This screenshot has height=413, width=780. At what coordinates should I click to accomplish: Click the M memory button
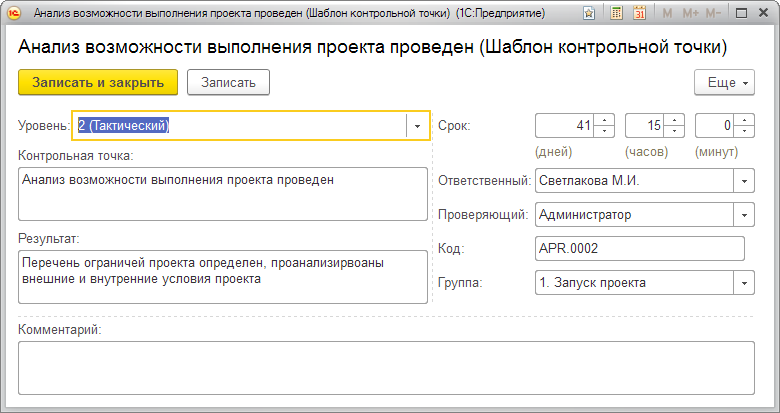coord(667,14)
